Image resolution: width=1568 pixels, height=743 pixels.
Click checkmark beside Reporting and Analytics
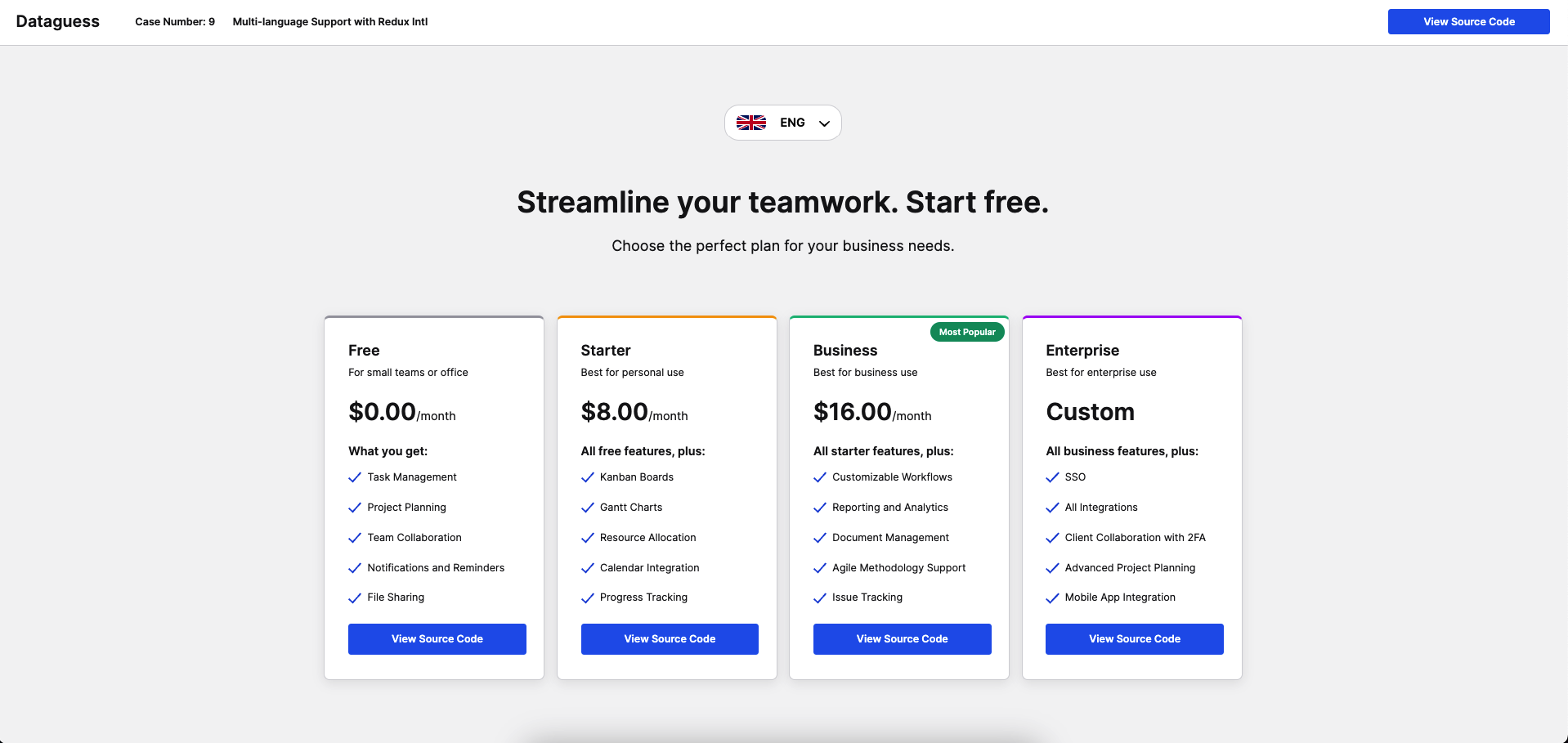point(820,508)
